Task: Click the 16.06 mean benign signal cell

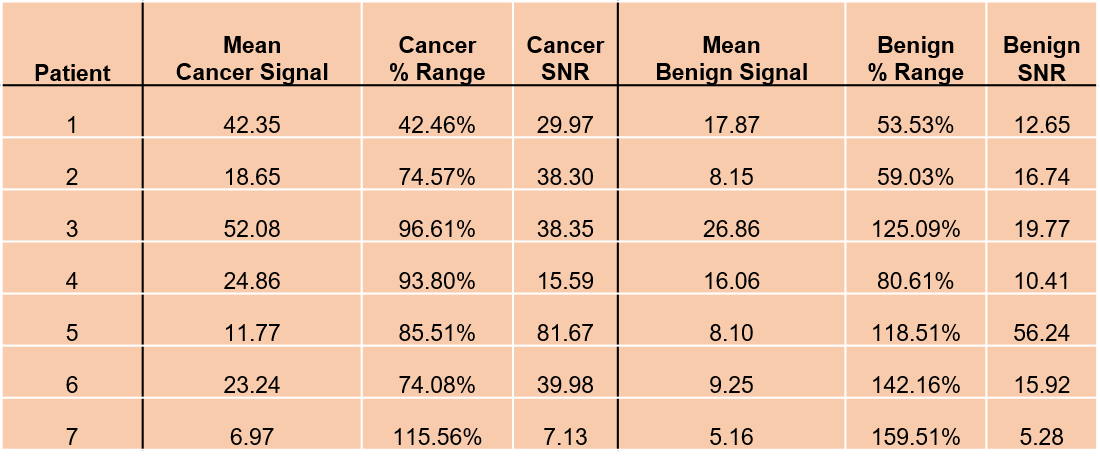Action: pos(731,281)
